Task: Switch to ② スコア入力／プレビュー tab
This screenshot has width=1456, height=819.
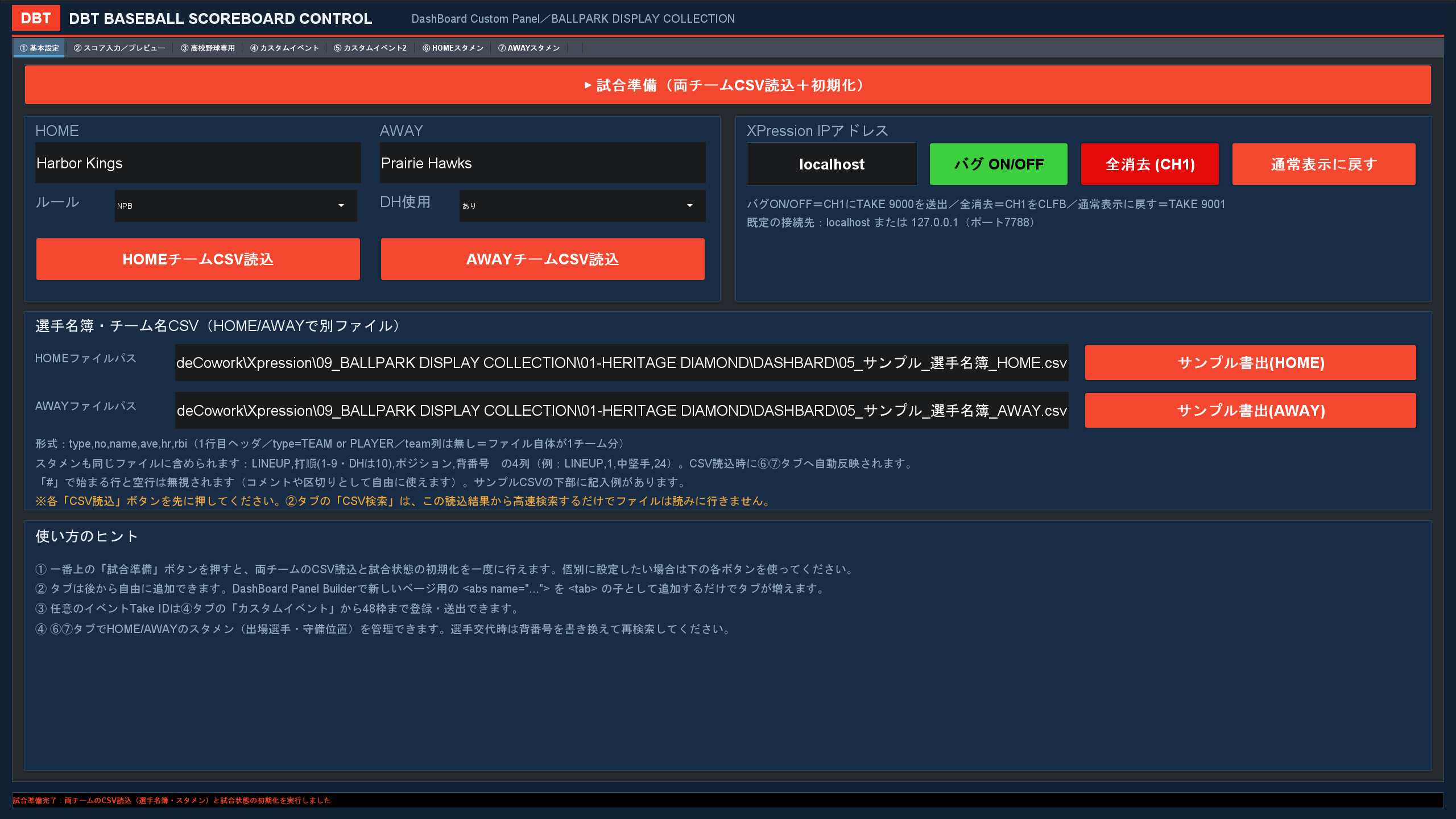Action: click(119, 48)
